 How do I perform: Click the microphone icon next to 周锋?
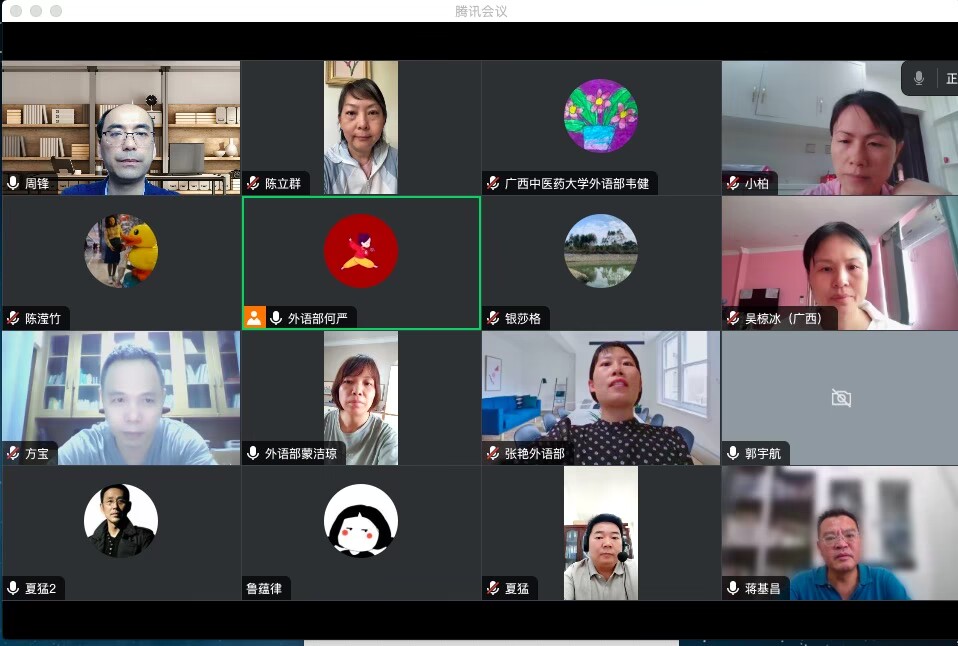coord(13,184)
